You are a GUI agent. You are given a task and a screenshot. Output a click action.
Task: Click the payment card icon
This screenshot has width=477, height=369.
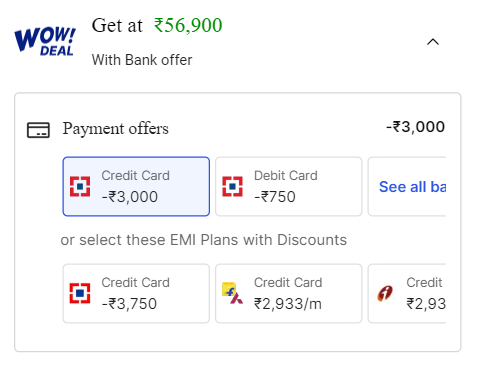(38, 130)
